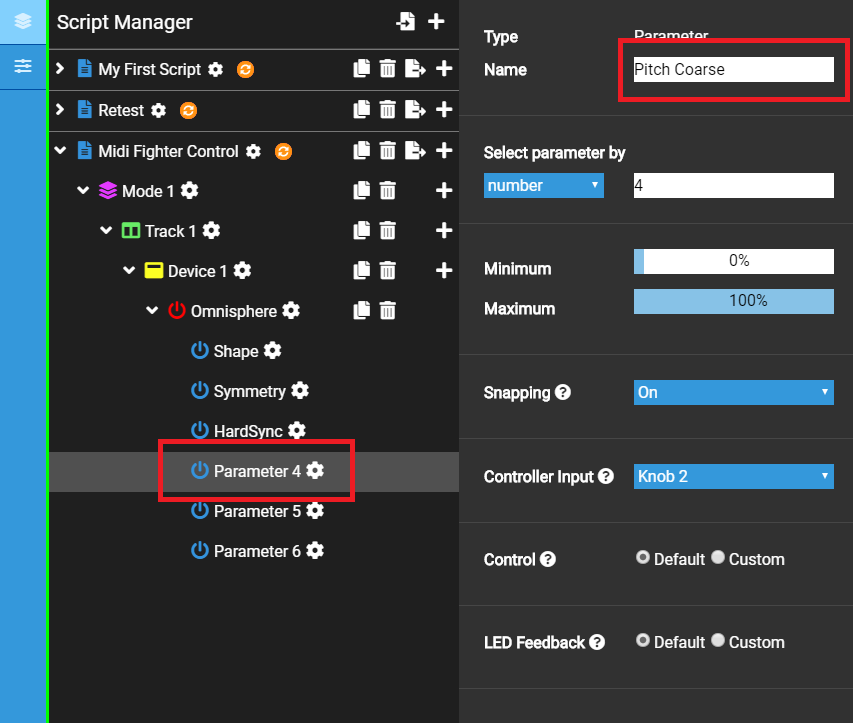Click the import script icon in Script Manager header

pos(406,21)
